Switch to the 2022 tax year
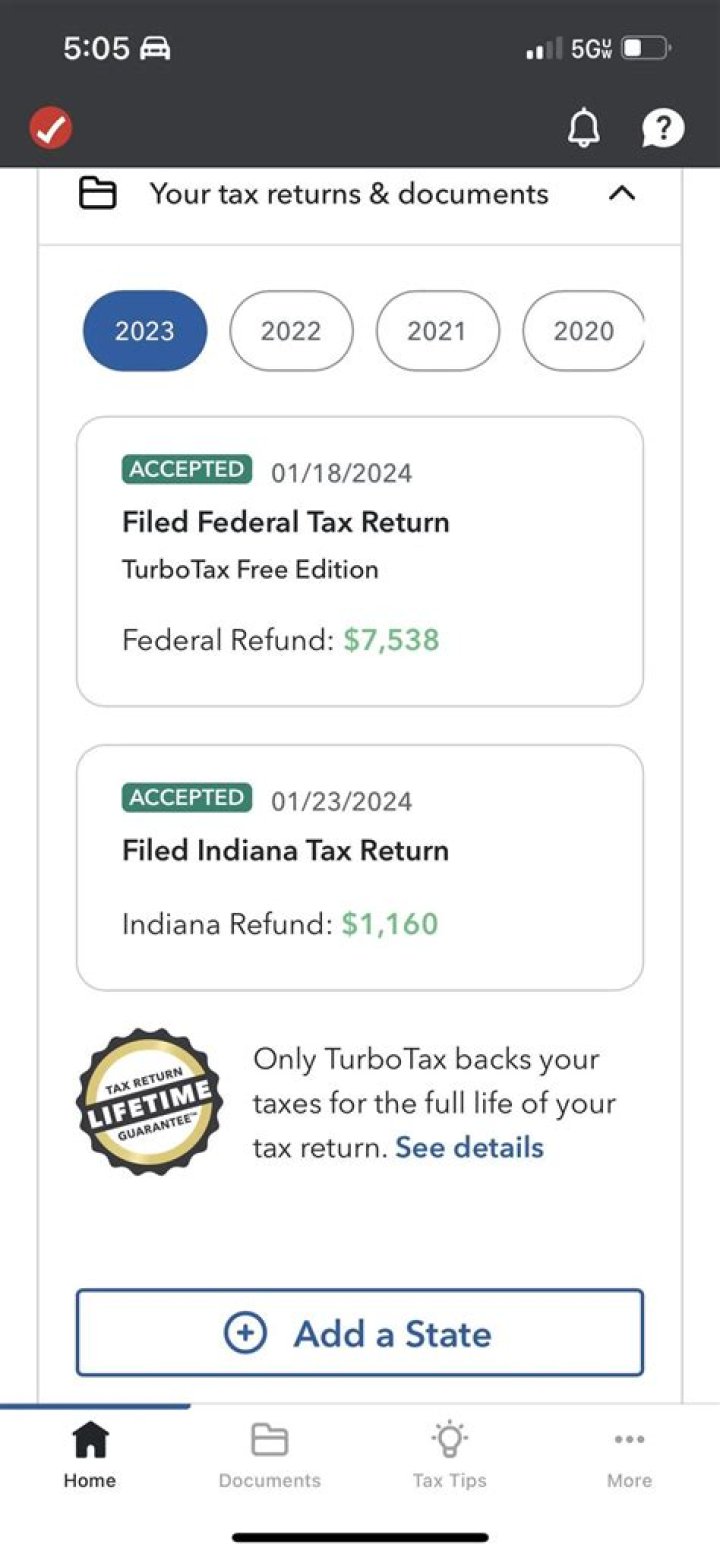This screenshot has width=720, height=1557. pos(291,330)
